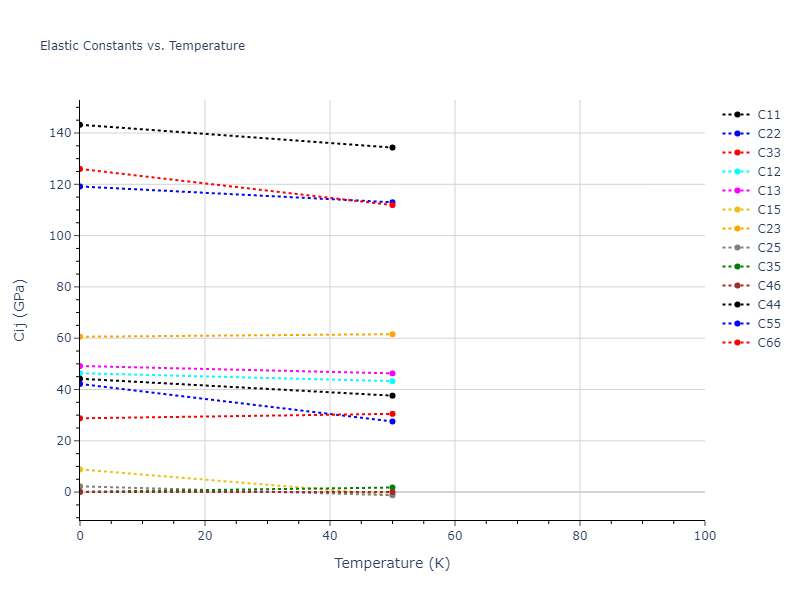Select magenta data point at 50 K

pyautogui.click(x=392, y=374)
